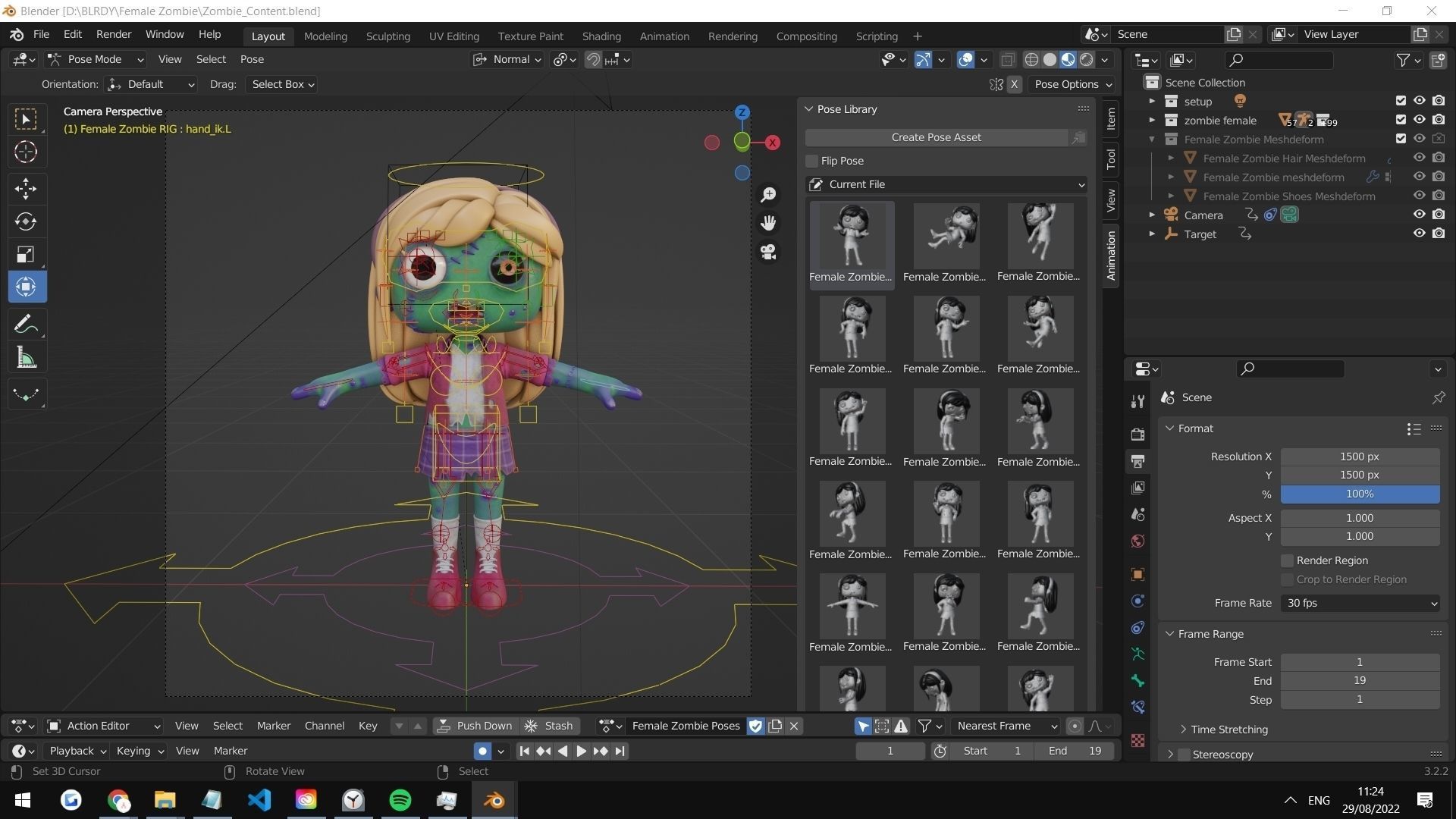The height and width of the screenshot is (819, 1456).
Task: Open the View Layer properties tab icon
Action: [1137, 488]
